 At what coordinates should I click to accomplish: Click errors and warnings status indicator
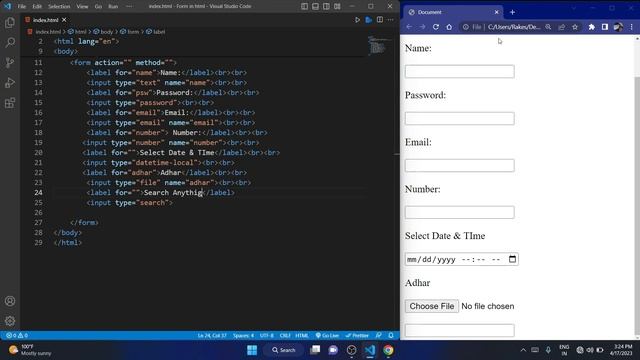[x=17, y=336]
